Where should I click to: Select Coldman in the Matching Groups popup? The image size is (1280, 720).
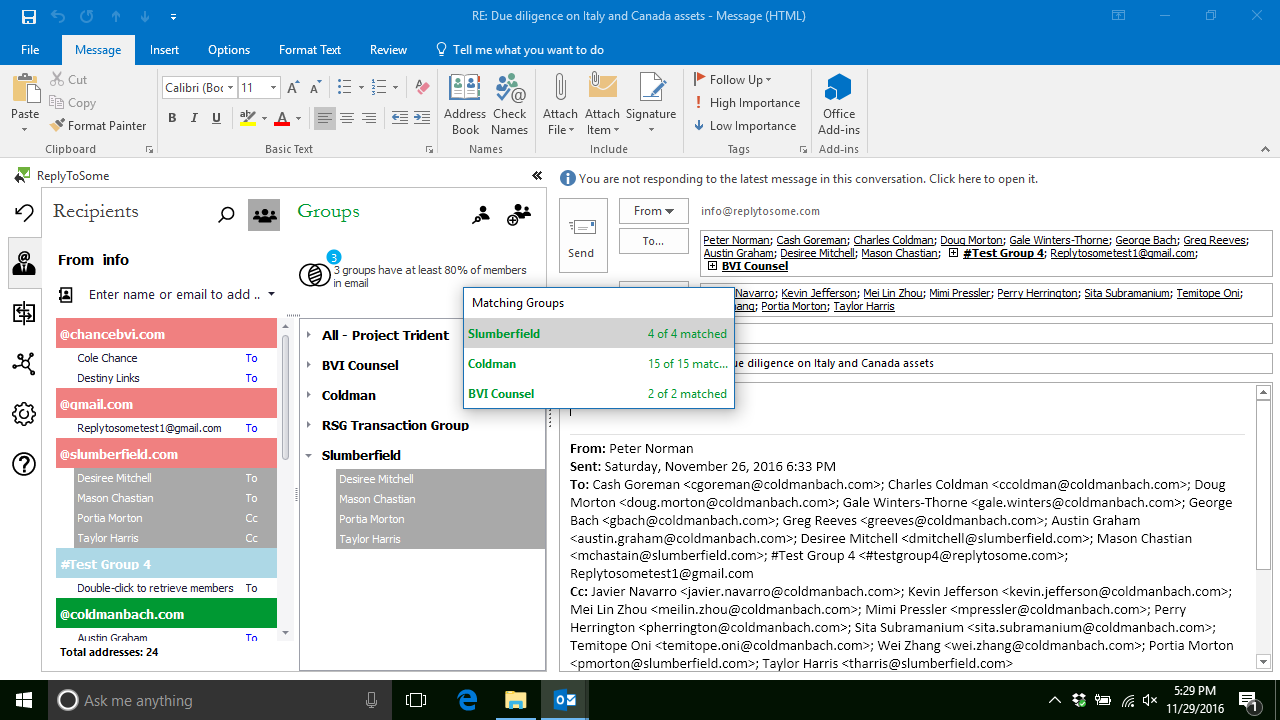point(599,364)
